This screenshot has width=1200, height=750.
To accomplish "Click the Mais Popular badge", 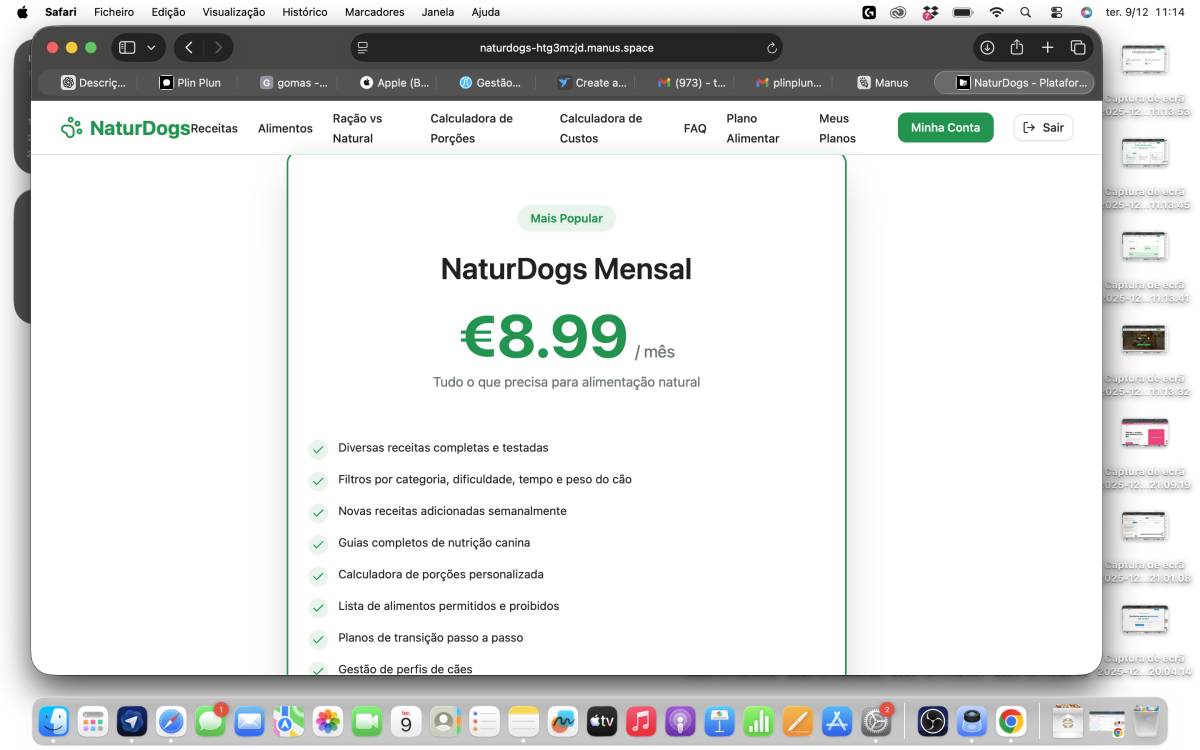I will pyautogui.click(x=566, y=218).
